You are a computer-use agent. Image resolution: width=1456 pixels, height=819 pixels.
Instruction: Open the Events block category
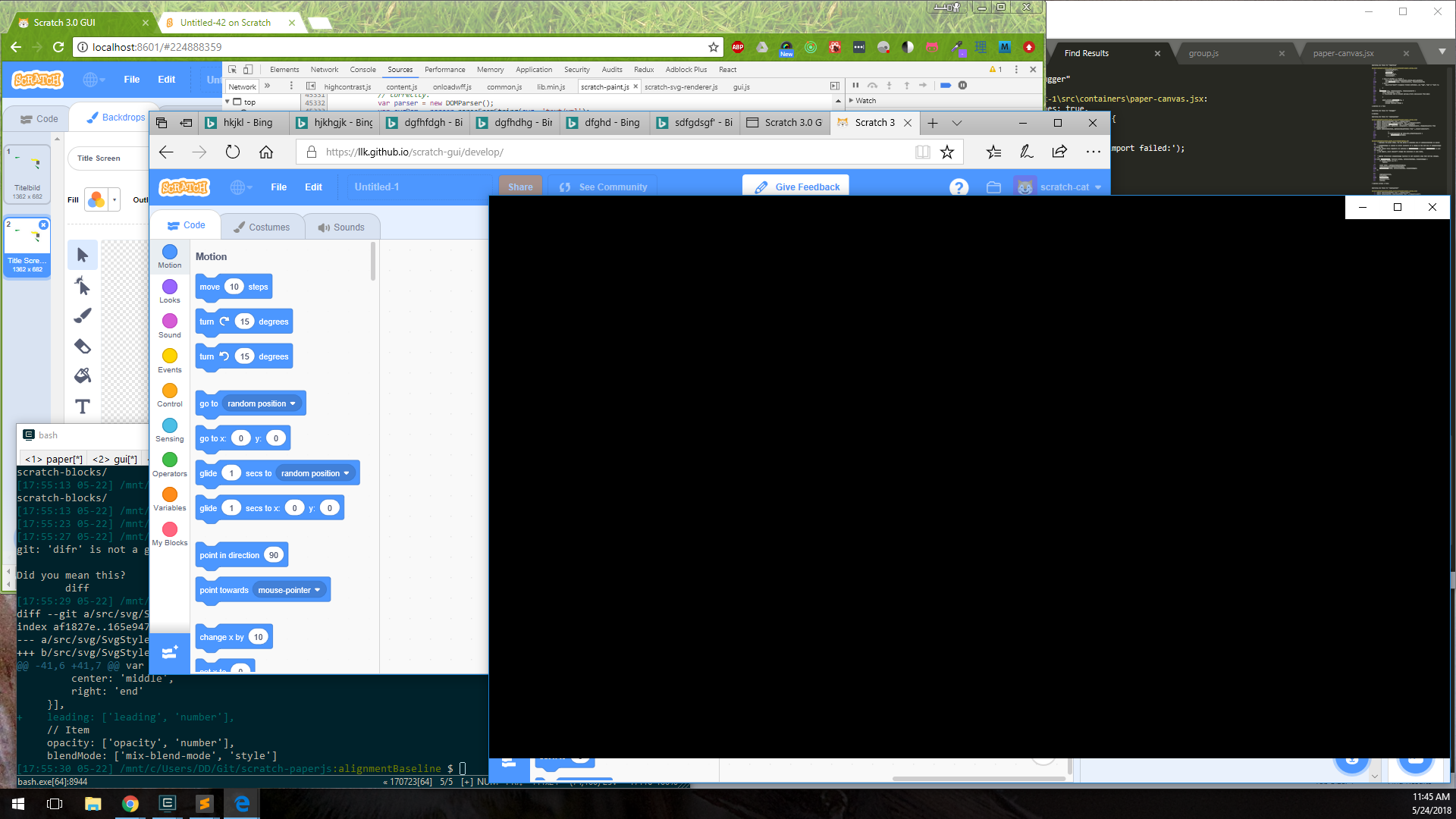click(x=169, y=356)
